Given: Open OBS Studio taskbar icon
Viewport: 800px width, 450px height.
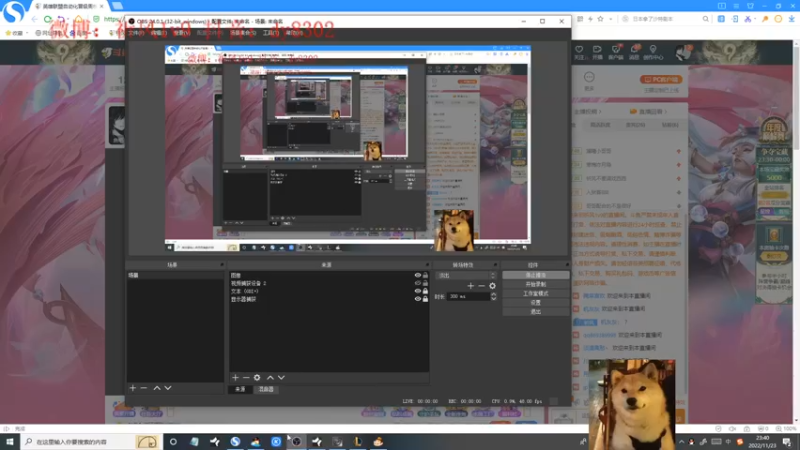Looking at the screenshot, I should tap(296, 442).
